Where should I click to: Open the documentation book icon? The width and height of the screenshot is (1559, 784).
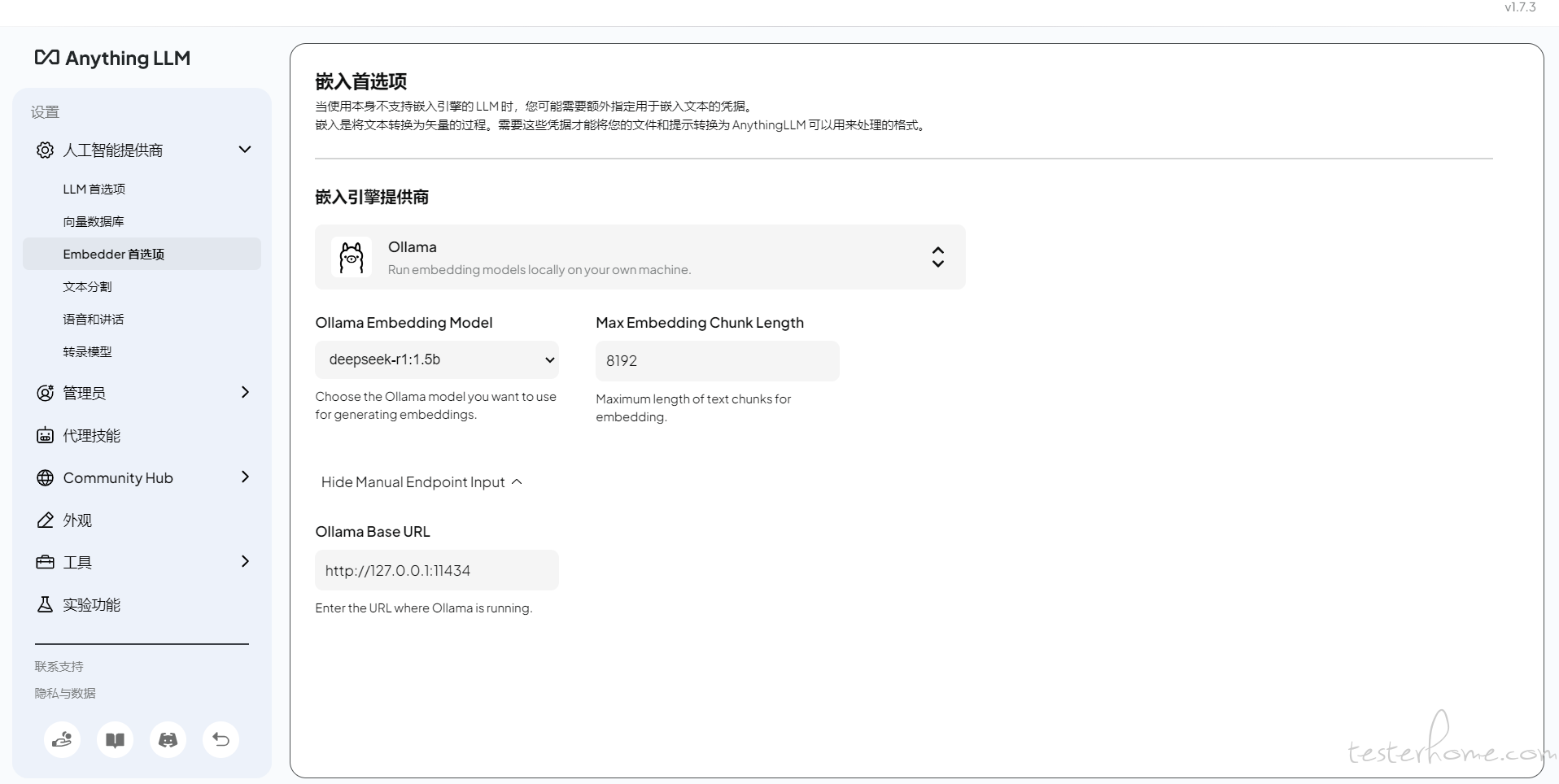click(115, 739)
